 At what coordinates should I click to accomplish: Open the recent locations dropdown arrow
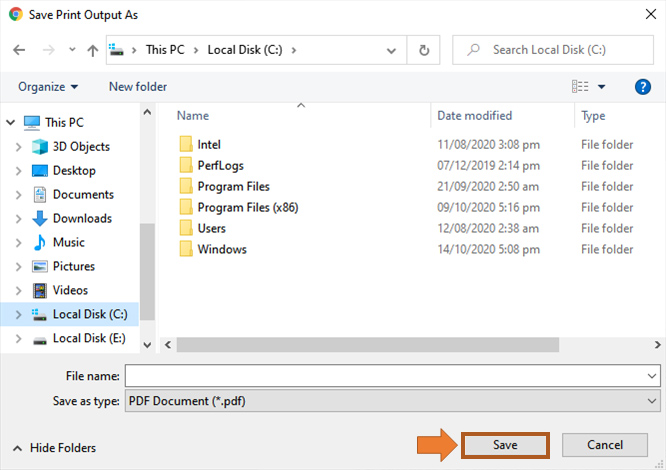click(x=72, y=50)
